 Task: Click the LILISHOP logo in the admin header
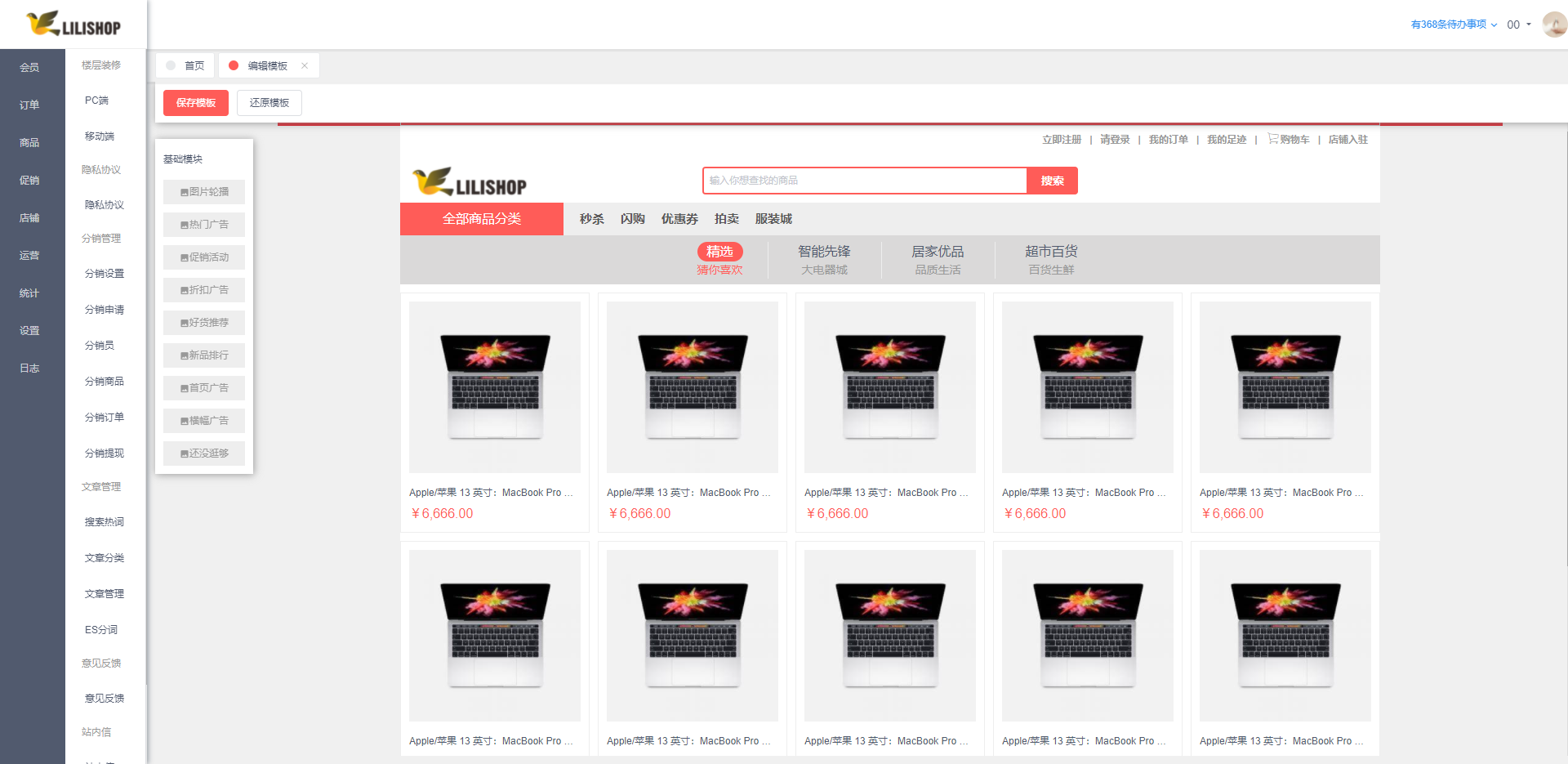point(73,24)
